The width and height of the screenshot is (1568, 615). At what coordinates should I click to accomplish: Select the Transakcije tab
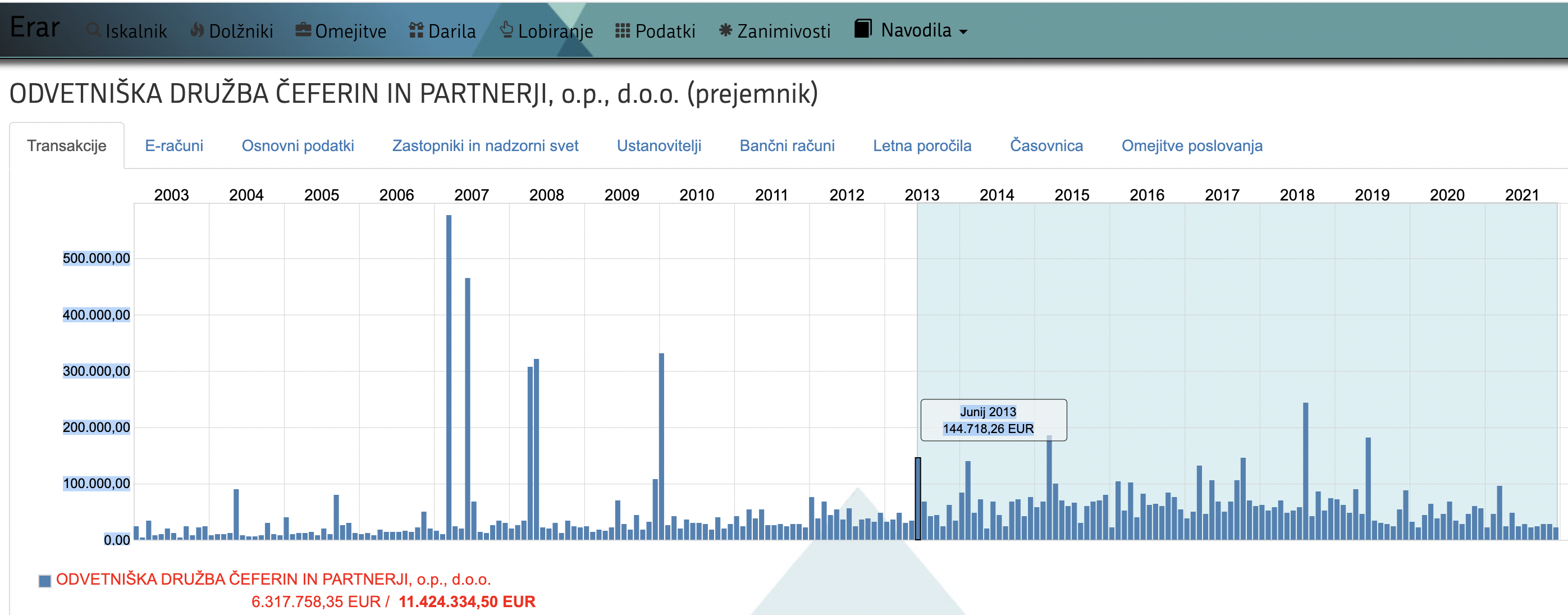click(x=67, y=145)
